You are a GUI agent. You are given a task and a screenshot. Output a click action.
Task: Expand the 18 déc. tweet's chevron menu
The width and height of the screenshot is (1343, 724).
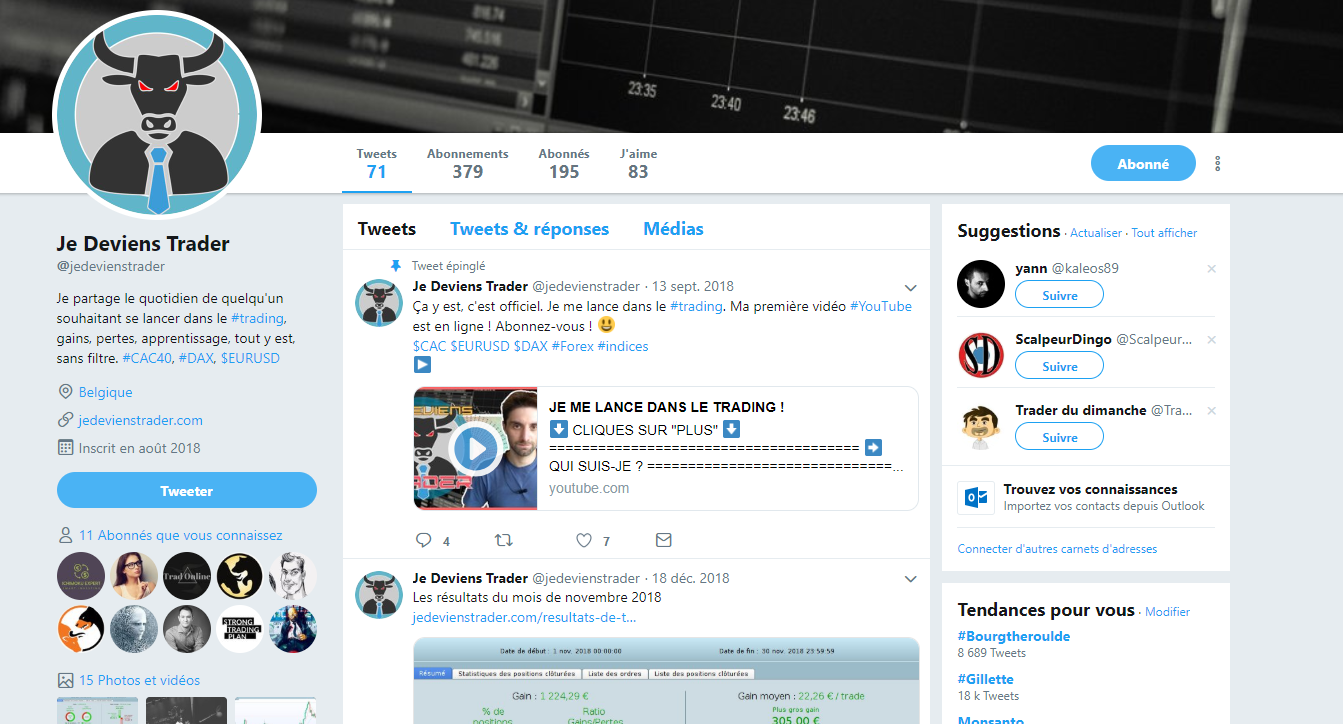point(910,579)
